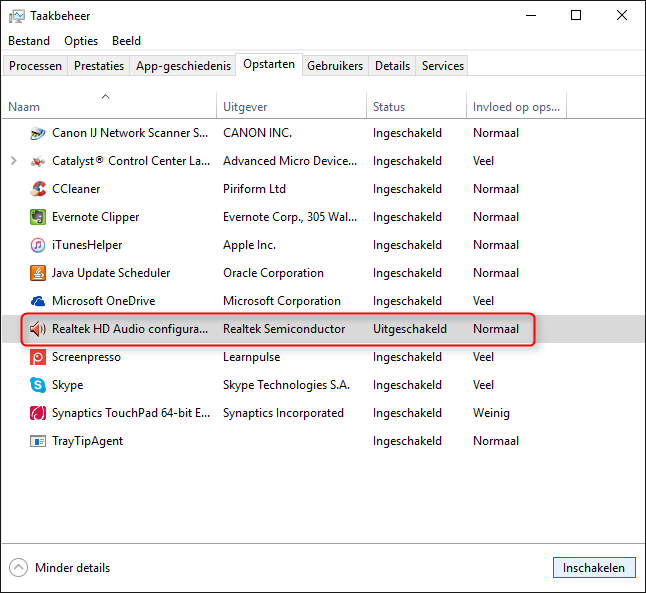This screenshot has height=593, width=646.
Task: Click the Java Update Scheduler icon
Action: (38, 273)
